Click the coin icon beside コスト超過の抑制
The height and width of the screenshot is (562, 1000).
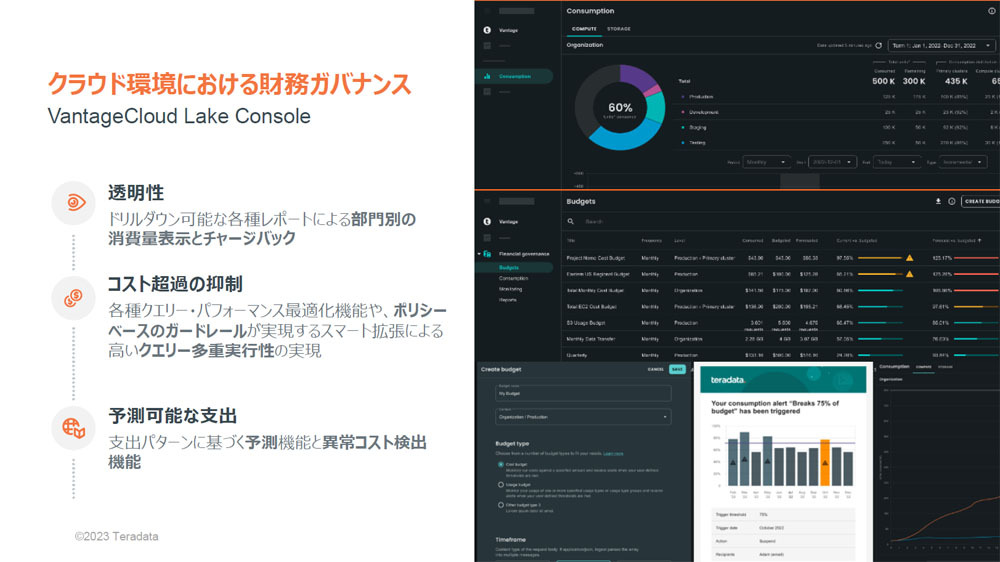73,297
